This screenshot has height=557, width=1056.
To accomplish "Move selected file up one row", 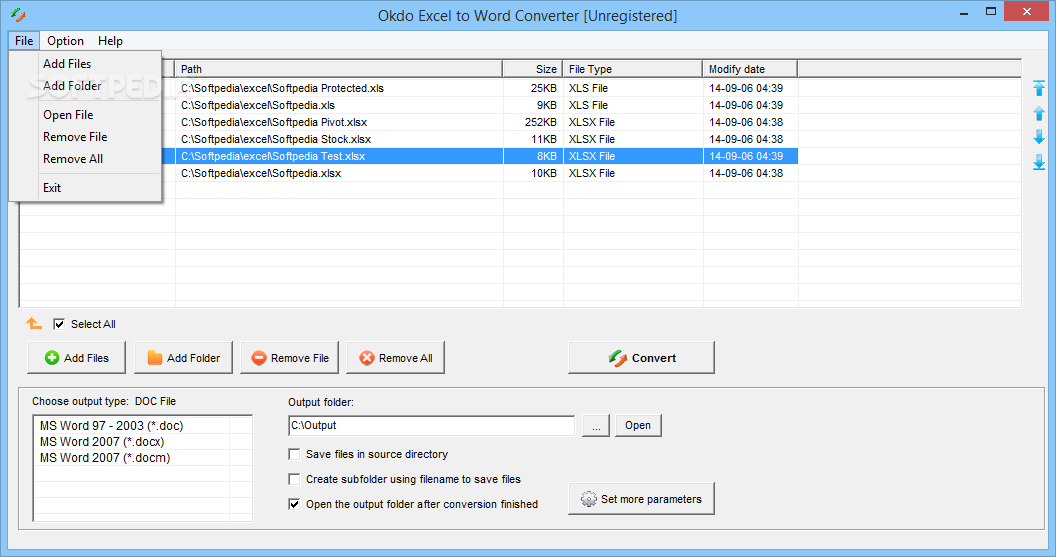I will point(1039,113).
